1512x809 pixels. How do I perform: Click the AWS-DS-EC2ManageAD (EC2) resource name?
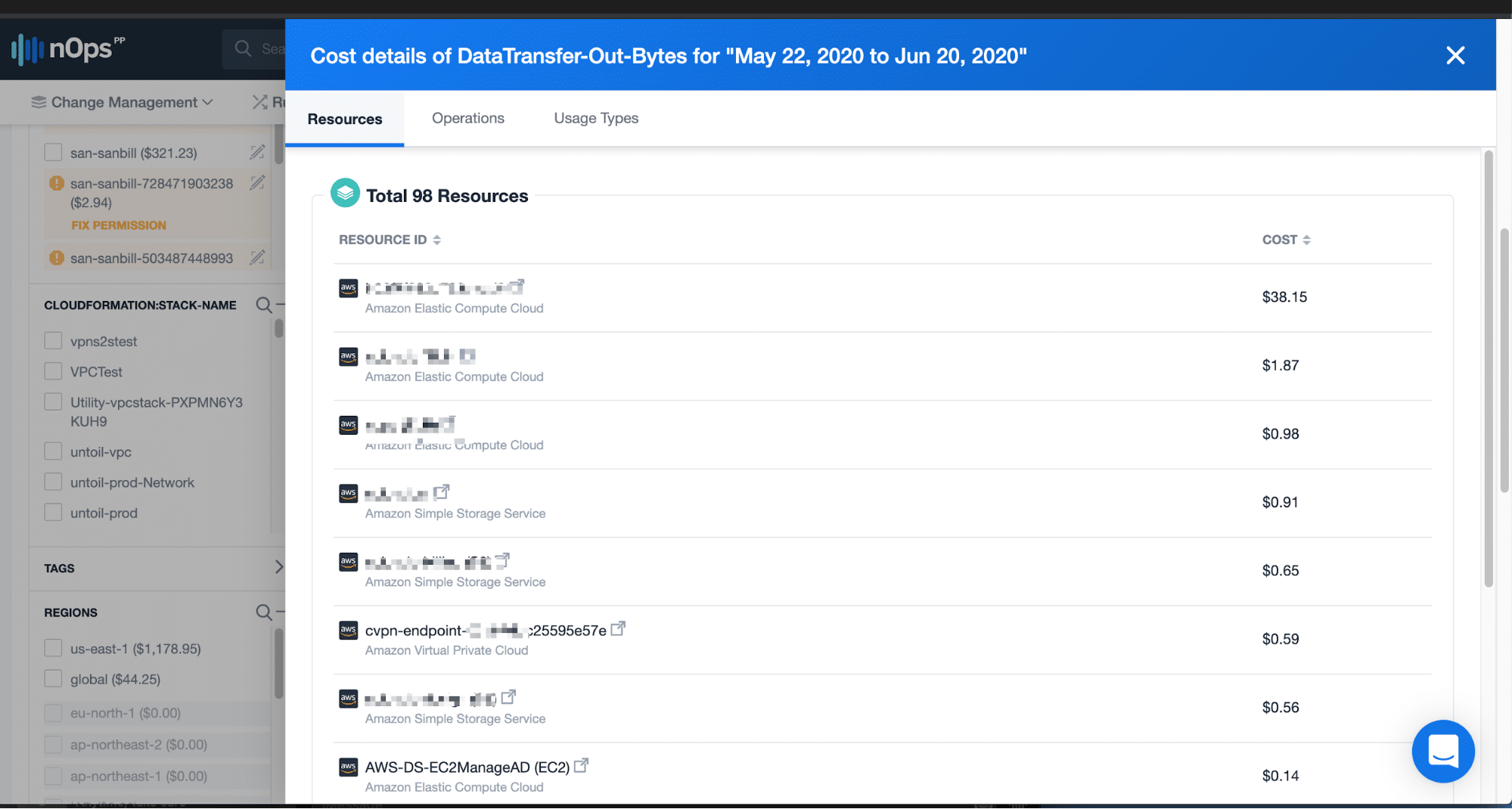[467, 767]
